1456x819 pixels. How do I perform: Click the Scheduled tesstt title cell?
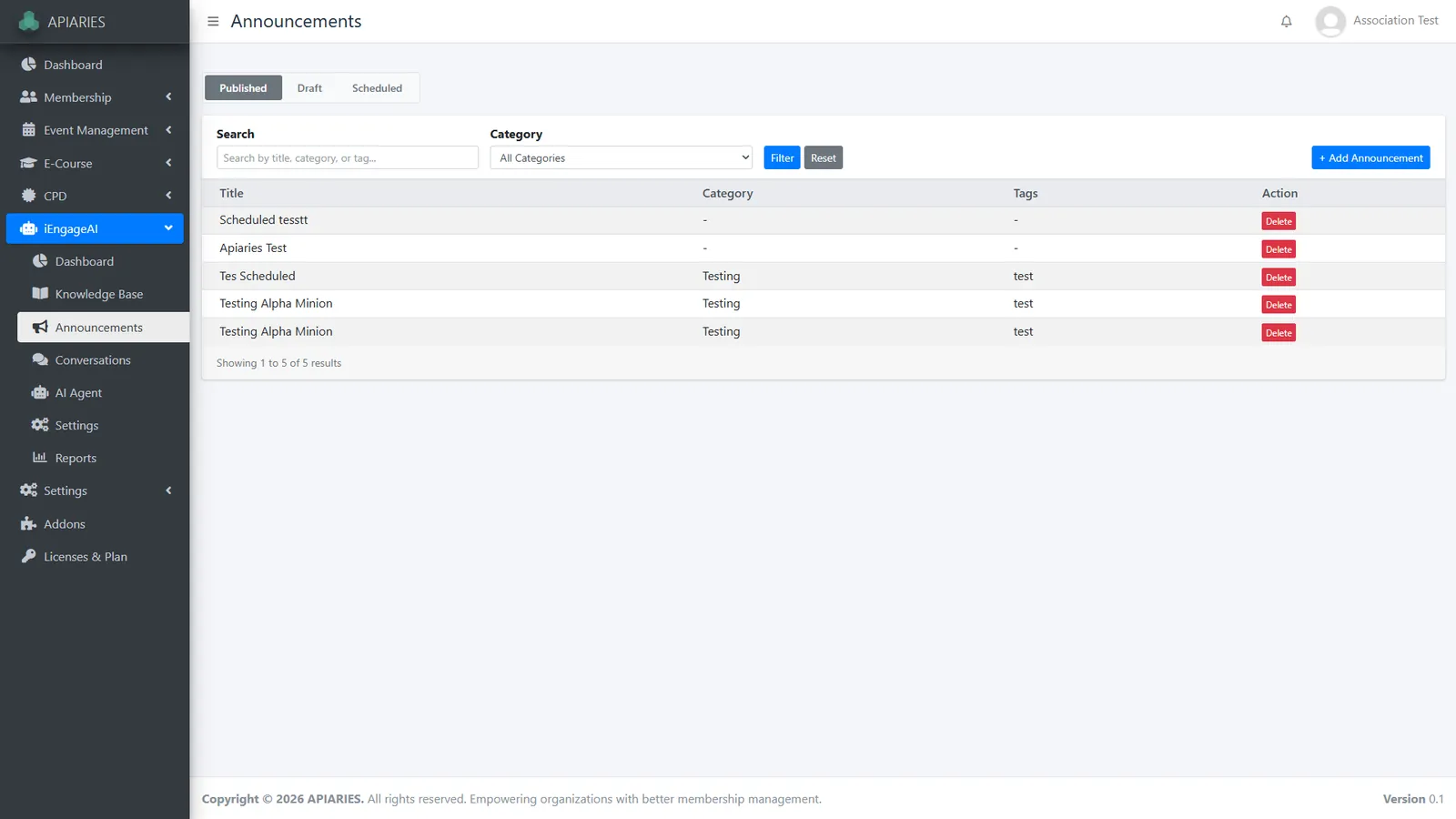[264, 219]
